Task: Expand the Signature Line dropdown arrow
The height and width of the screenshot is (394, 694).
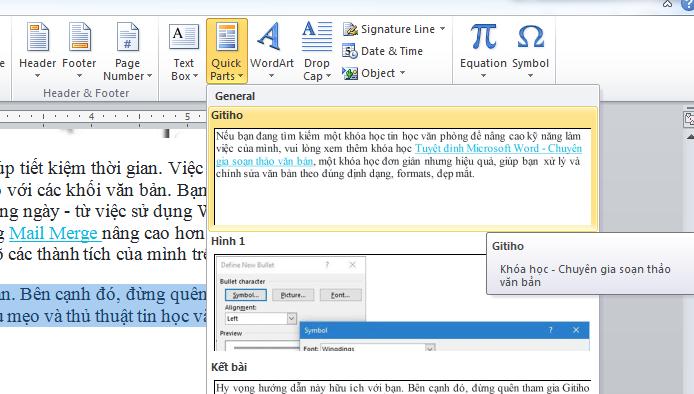Action: pyautogui.click(x=442, y=29)
